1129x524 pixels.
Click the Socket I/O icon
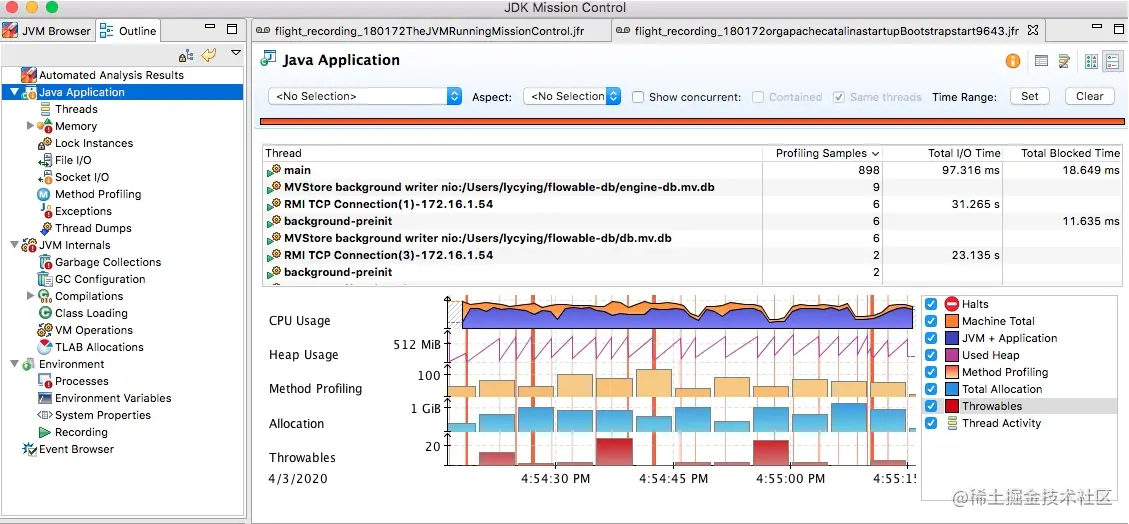tap(45, 178)
